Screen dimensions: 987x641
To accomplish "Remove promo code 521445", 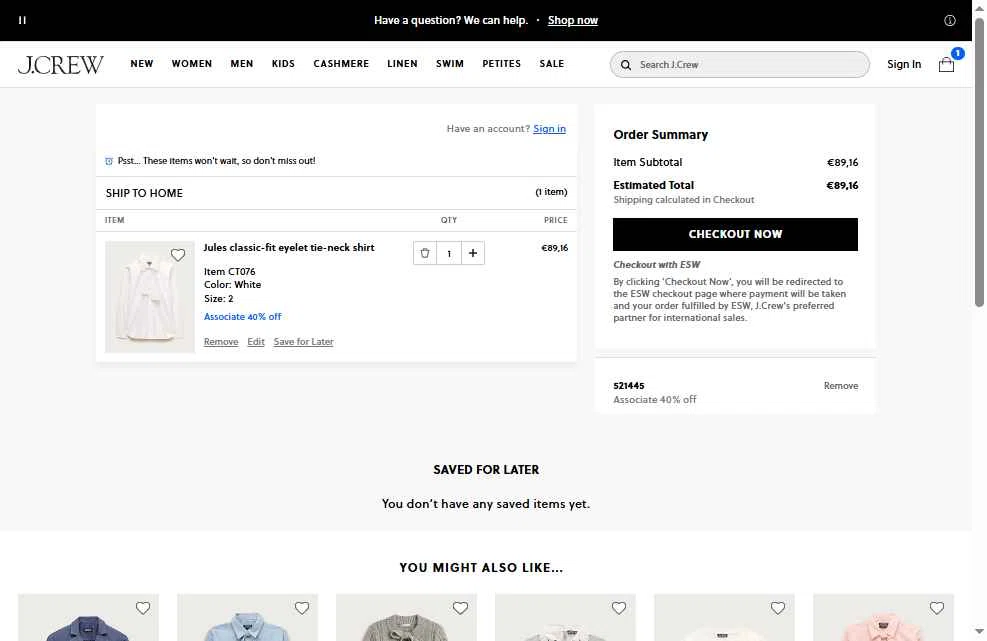I will 840,386.
